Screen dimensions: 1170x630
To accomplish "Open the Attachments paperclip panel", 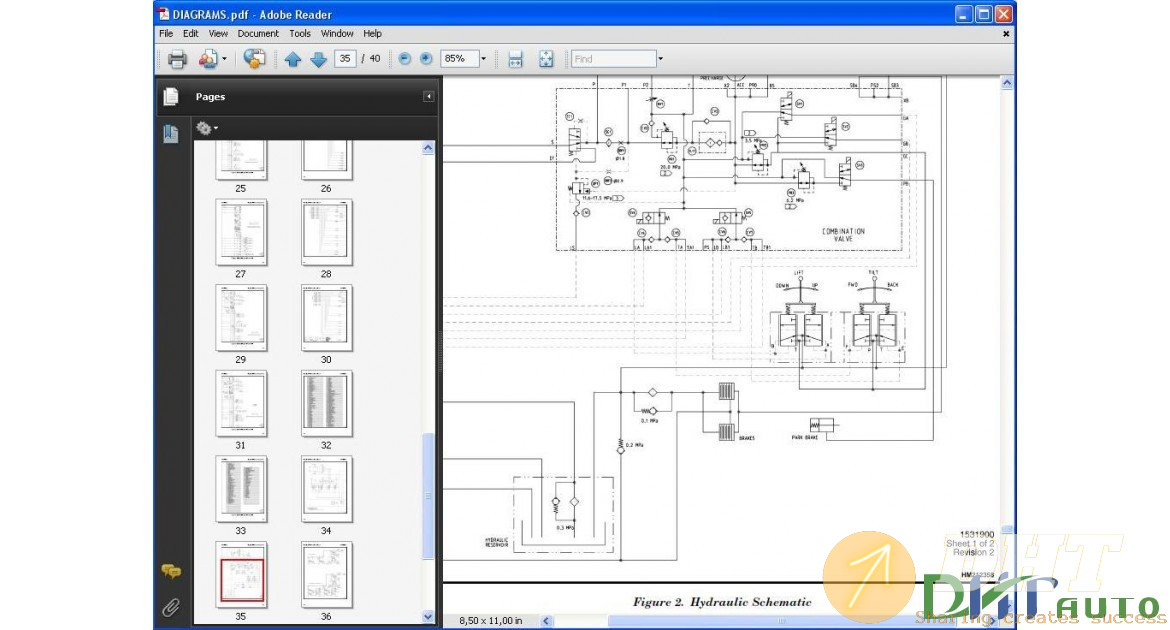I will click(x=171, y=608).
